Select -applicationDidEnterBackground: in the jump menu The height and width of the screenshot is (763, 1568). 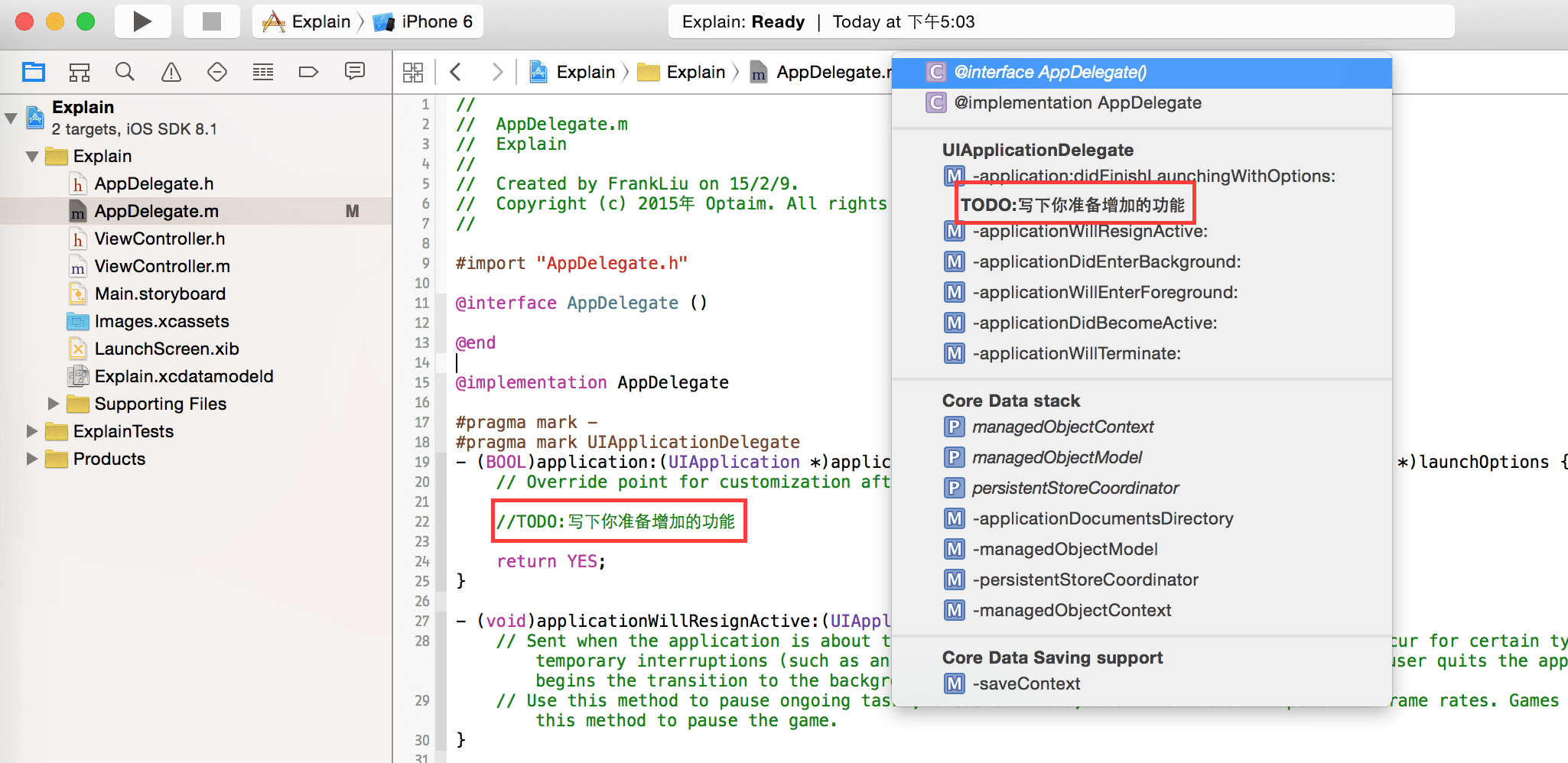tap(1106, 261)
